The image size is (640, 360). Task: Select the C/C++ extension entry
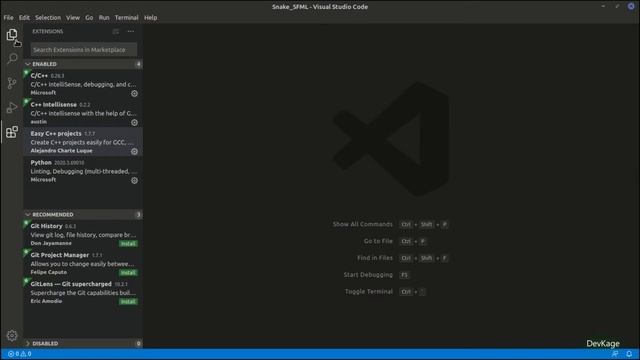click(83, 84)
